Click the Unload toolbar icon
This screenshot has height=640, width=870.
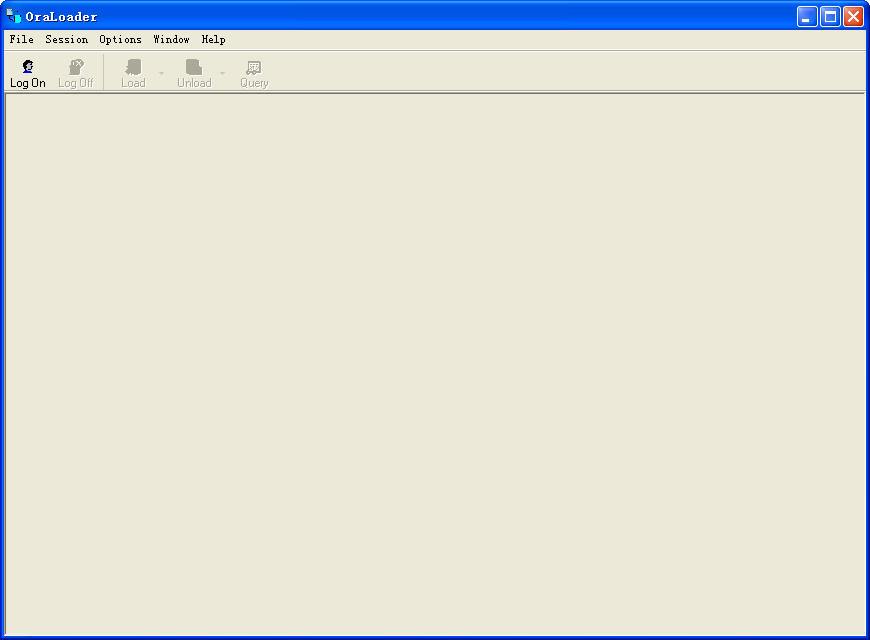pos(194,67)
